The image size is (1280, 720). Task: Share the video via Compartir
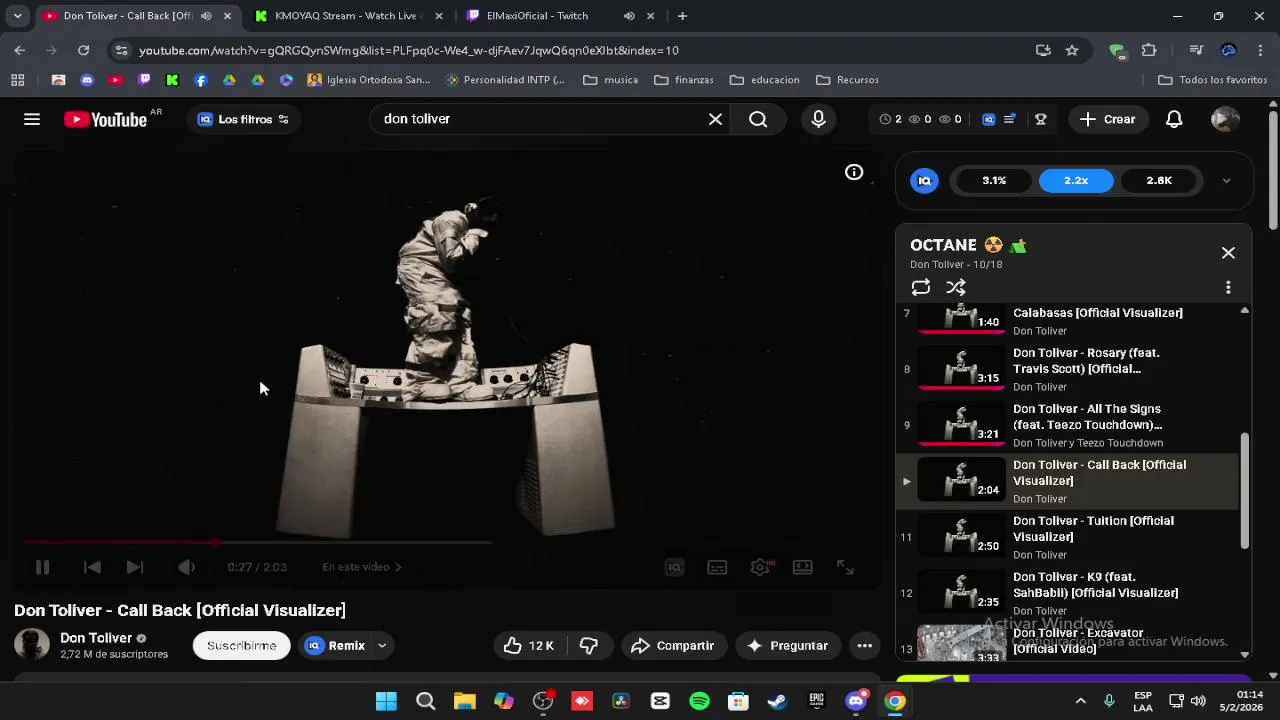[672, 645]
